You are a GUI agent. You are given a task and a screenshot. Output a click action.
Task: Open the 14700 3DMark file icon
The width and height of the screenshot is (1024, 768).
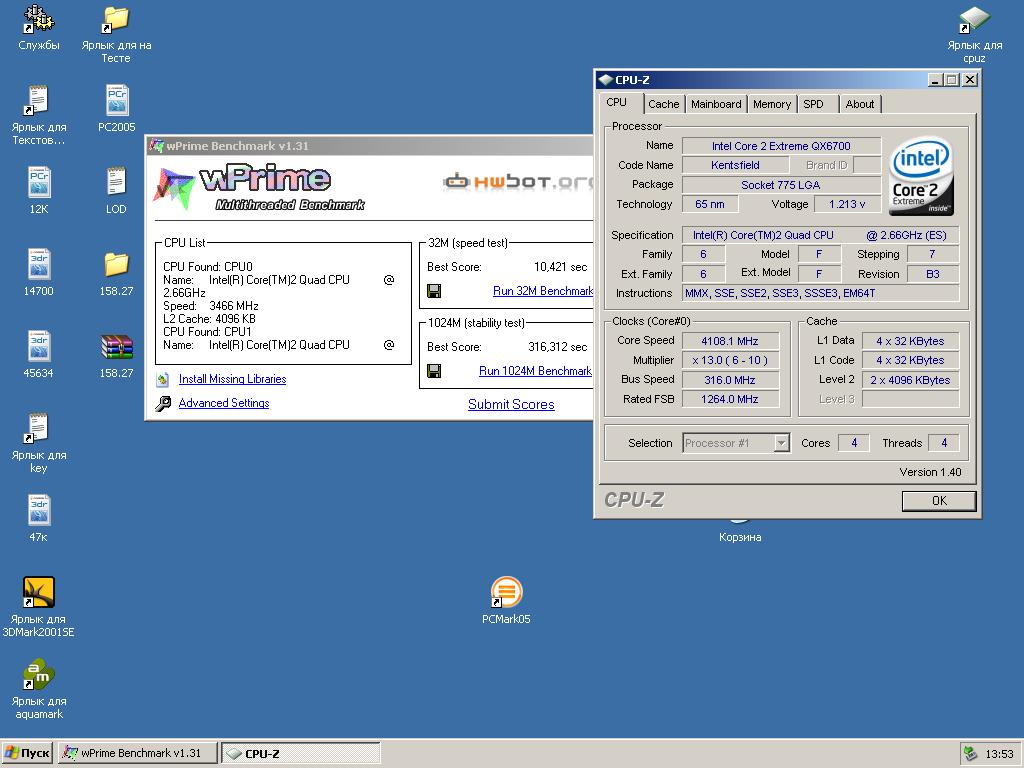[x=39, y=265]
